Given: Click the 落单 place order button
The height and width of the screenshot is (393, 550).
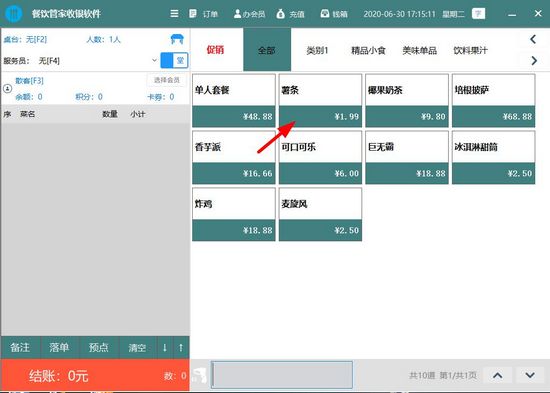Looking at the screenshot, I should click(59, 347).
